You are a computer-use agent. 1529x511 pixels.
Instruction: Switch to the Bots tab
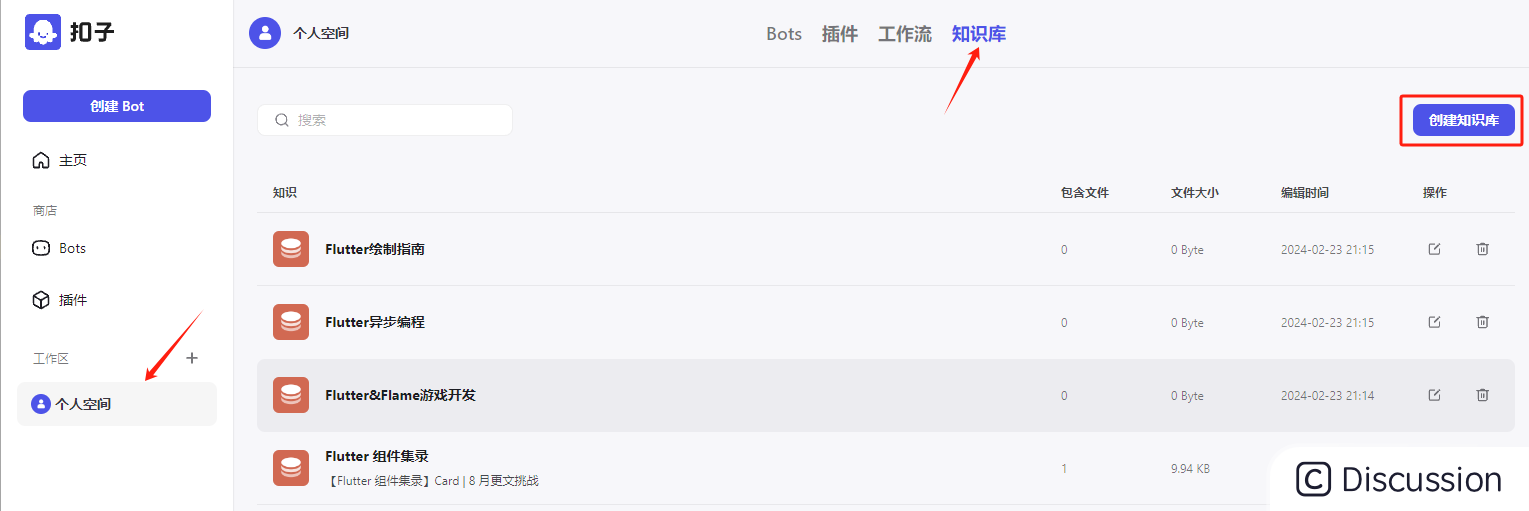click(x=784, y=34)
